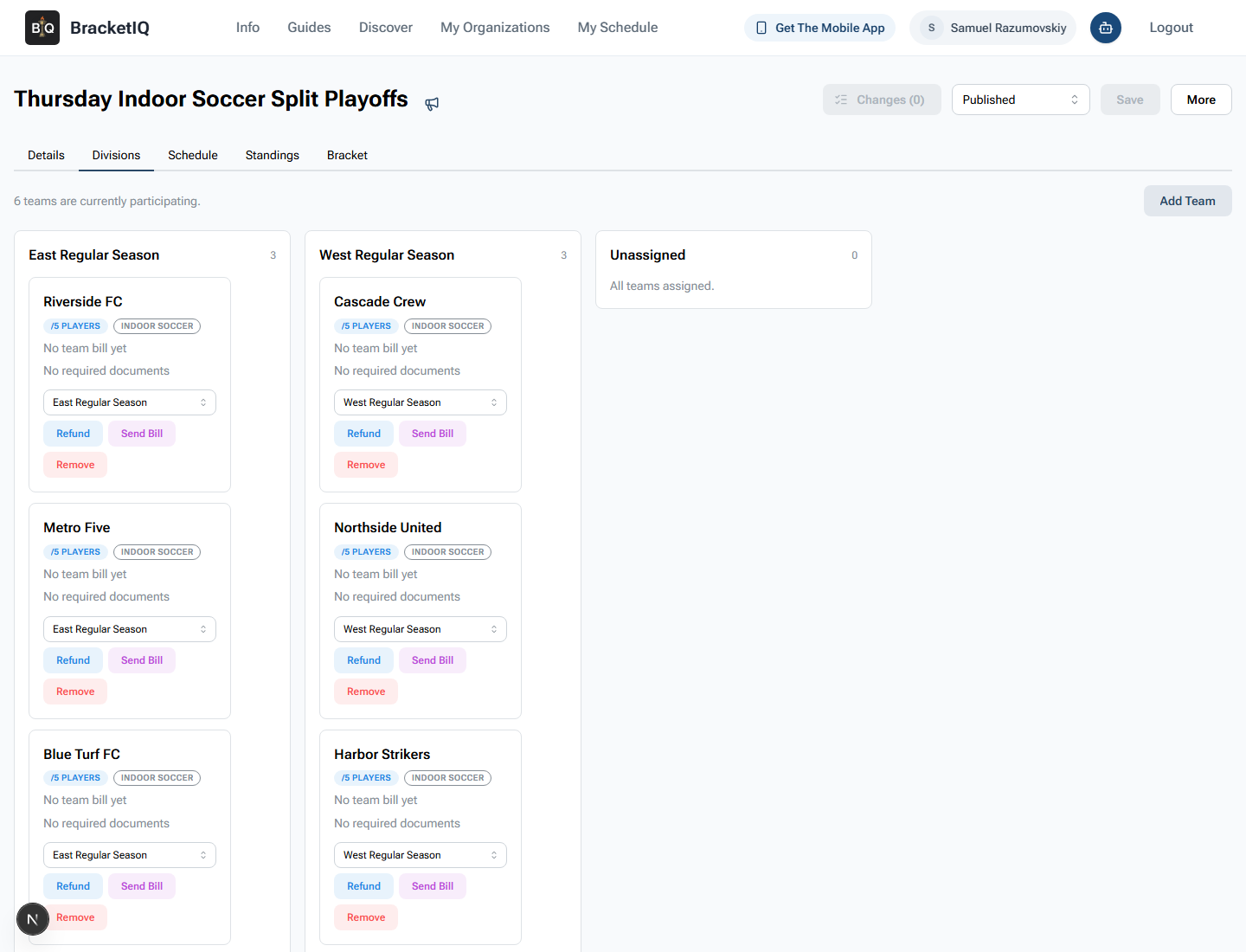Change Metro Five division dropdown

click(x=130, y=629)
